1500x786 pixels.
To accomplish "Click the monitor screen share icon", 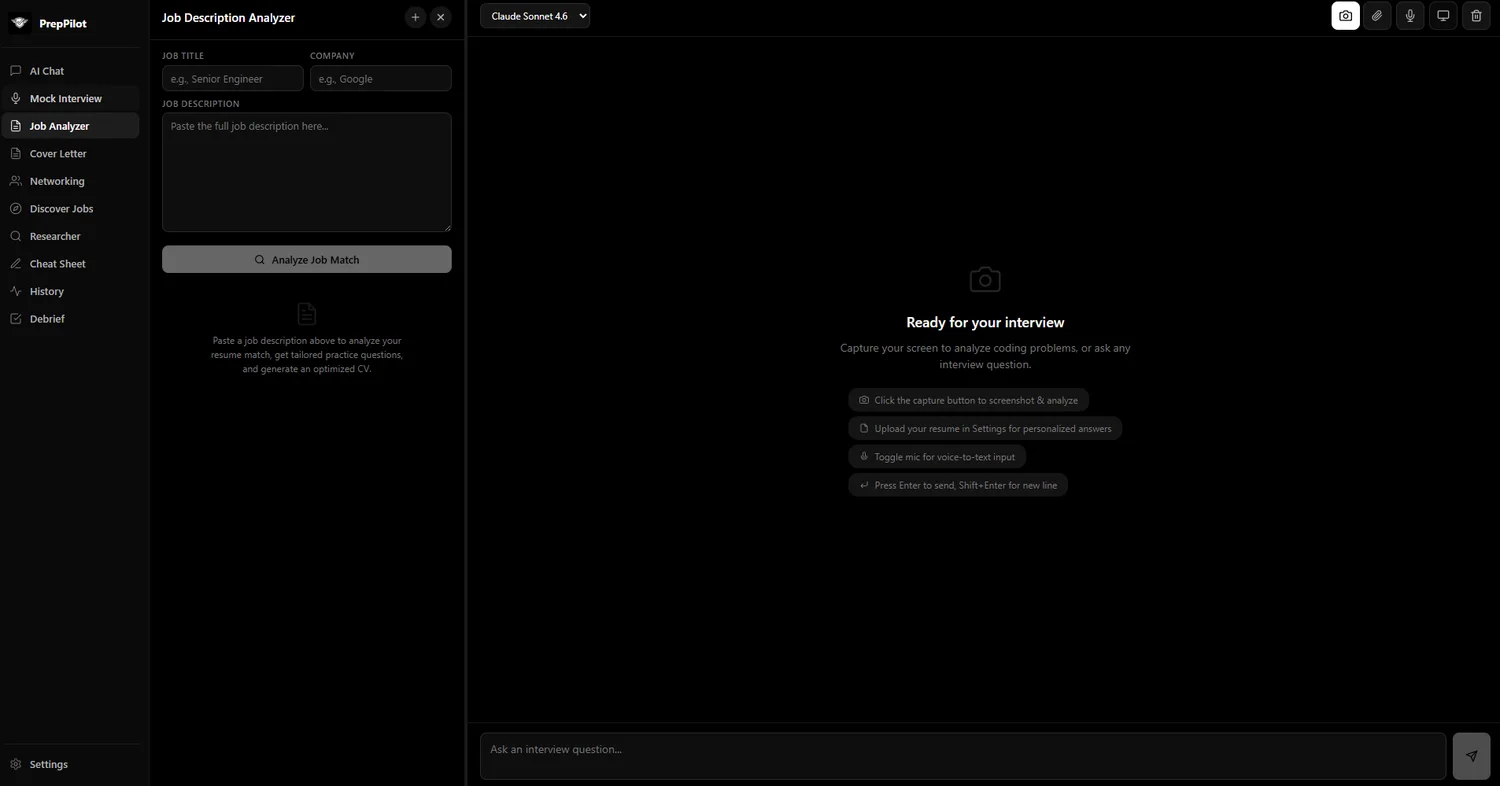I will click(1443, 16).
